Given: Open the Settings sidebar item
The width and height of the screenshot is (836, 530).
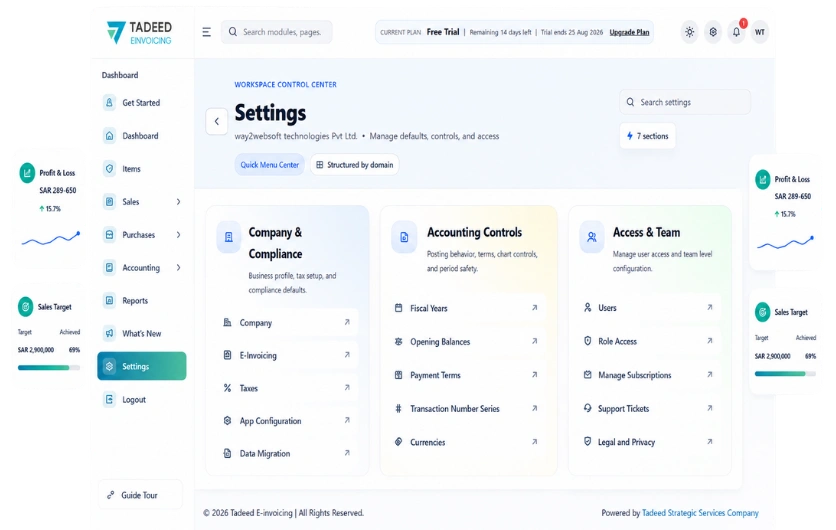Looking at the screenshot, I should (x=142, y=366).
